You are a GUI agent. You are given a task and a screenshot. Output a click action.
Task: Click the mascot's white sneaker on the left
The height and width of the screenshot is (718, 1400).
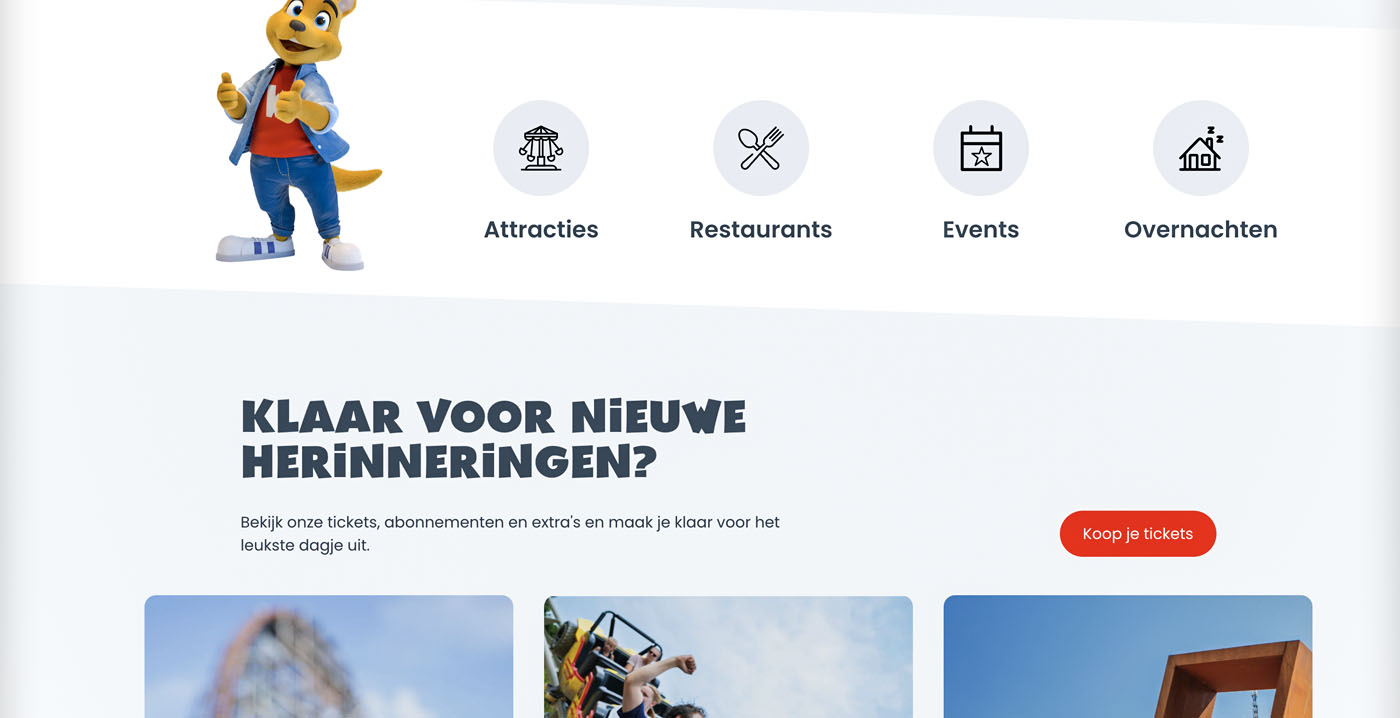pos(255,247)
